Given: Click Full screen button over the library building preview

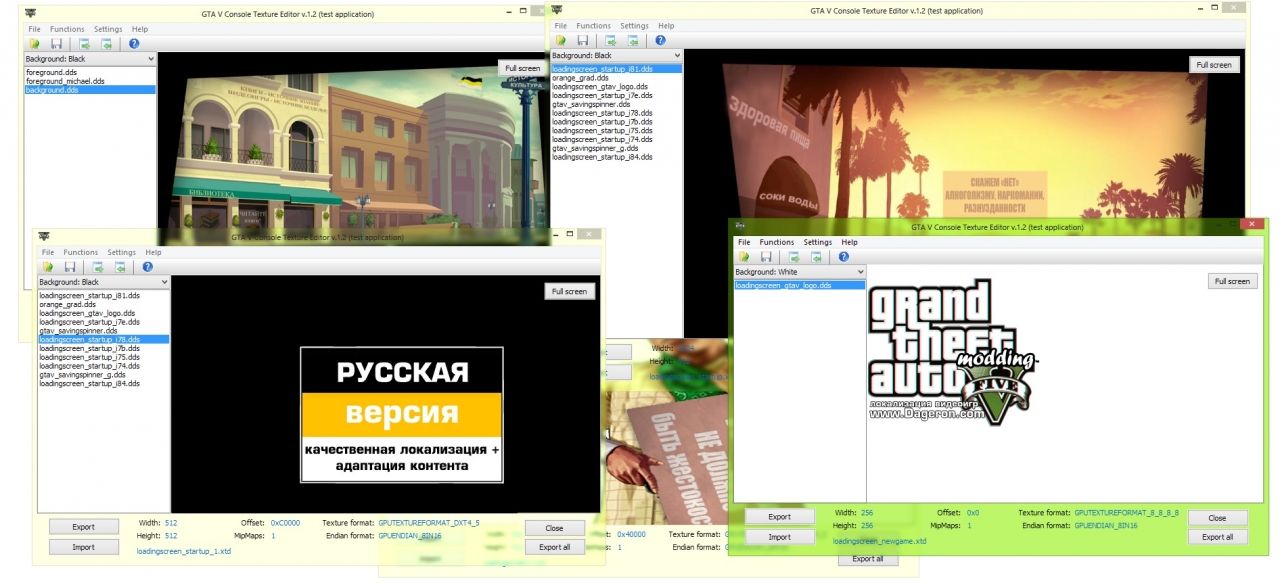Looking at the screenshot, I should [523, 68].
